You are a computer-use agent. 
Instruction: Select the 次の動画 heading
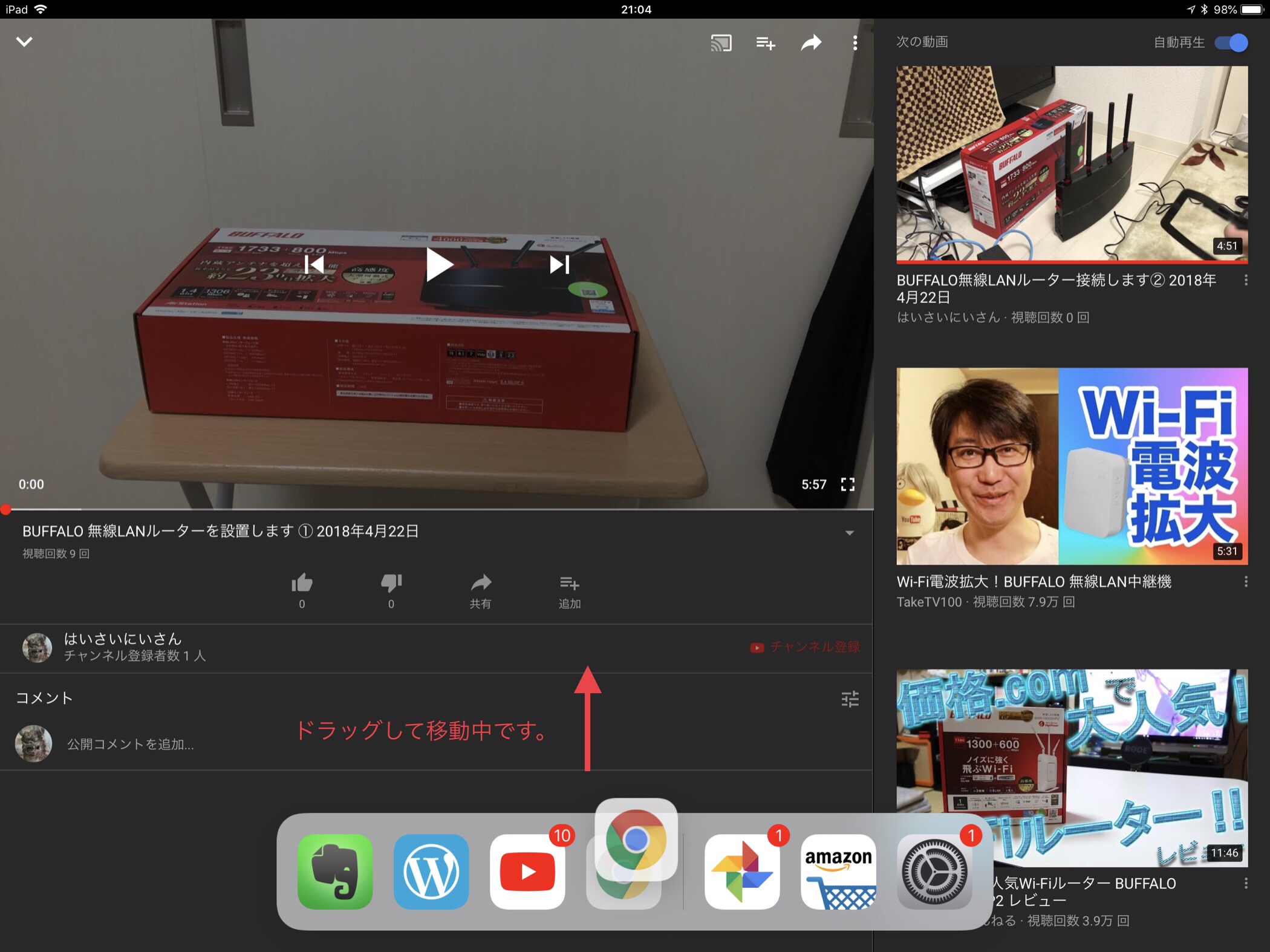pos(922,42)
